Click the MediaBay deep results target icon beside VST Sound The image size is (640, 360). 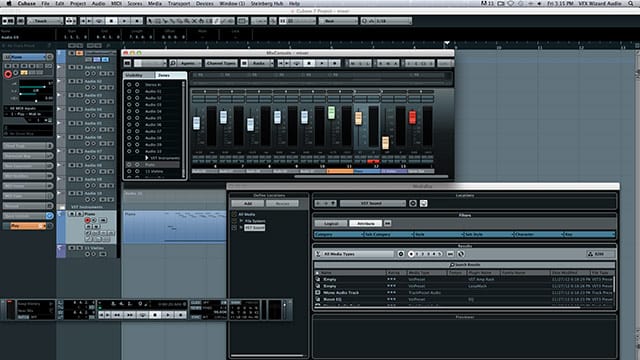coord(413,203)
